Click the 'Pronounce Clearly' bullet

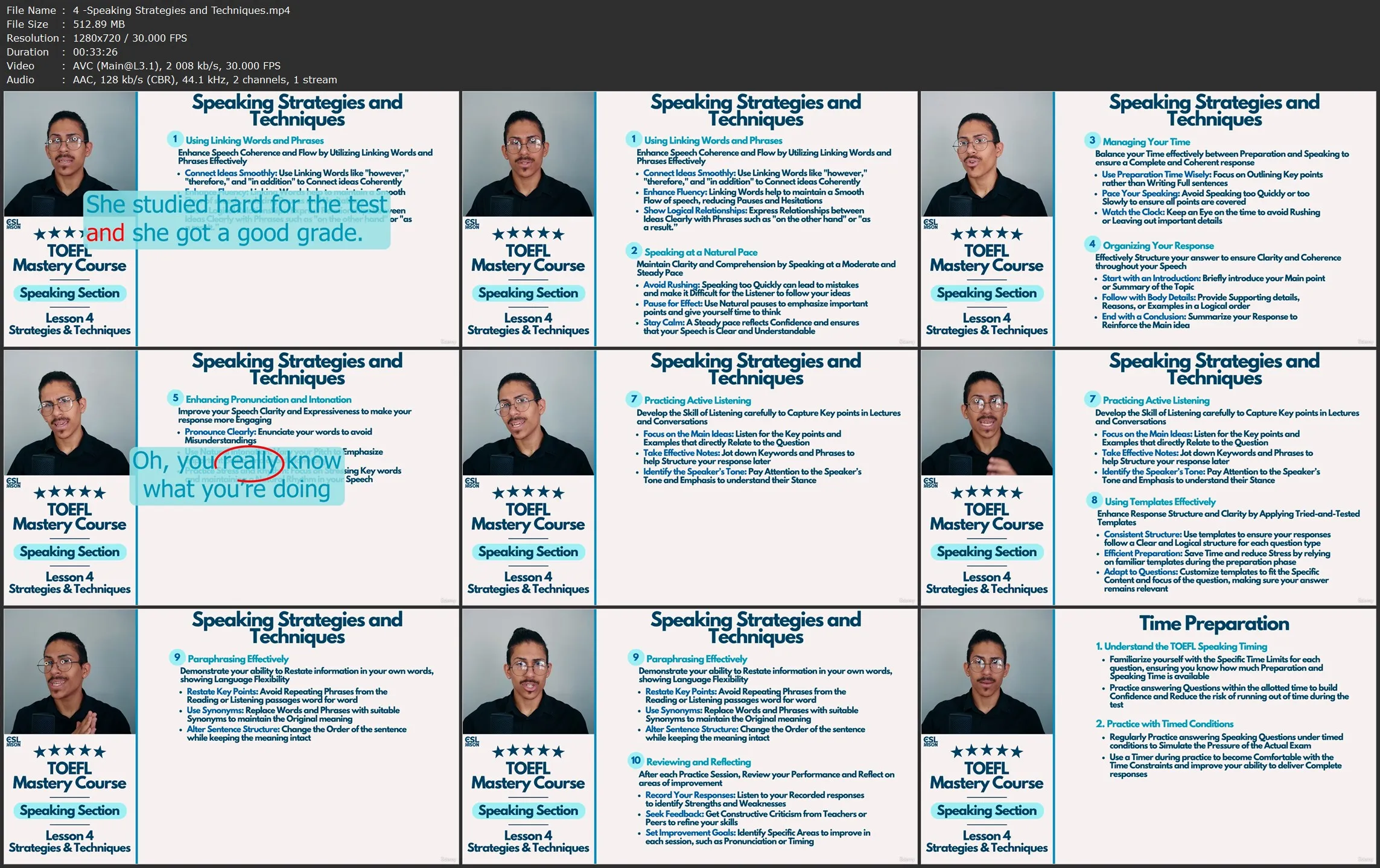(278, 436)
